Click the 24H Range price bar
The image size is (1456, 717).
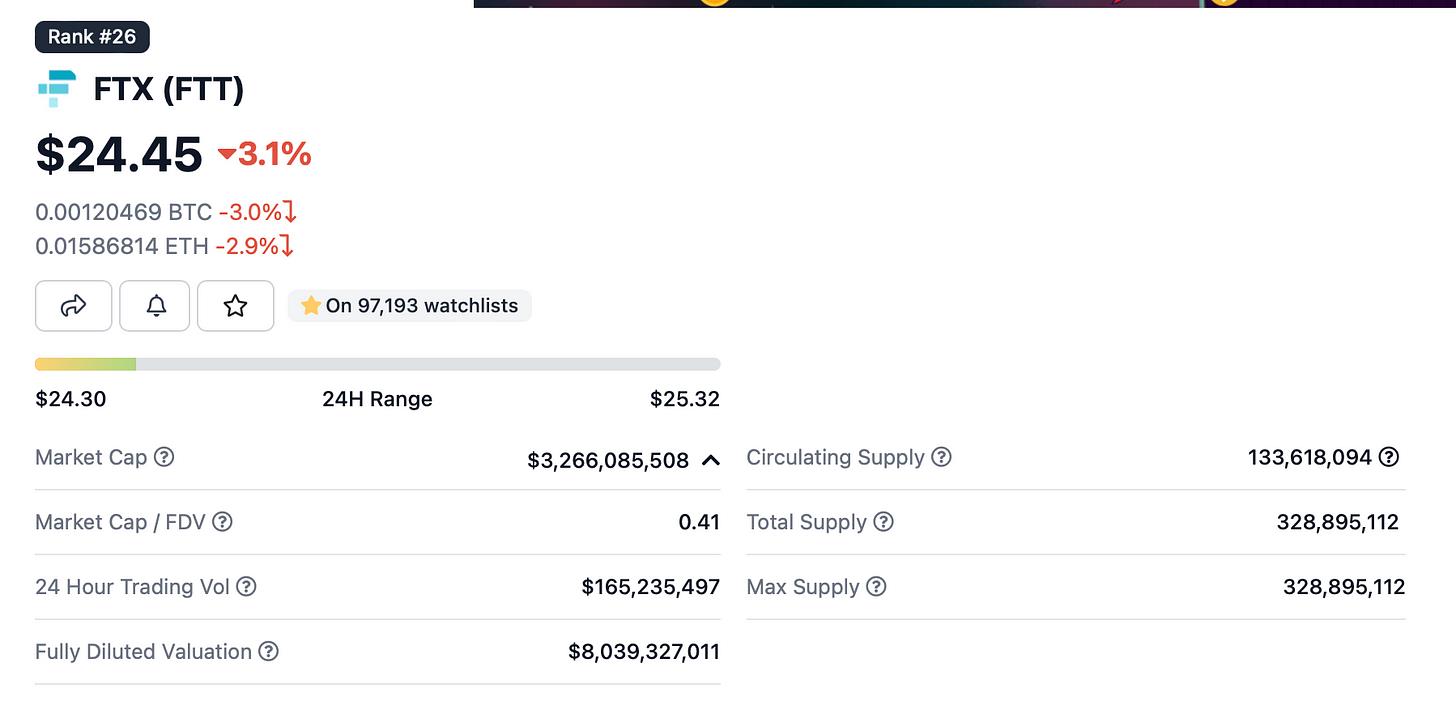[x=377, y=364]
